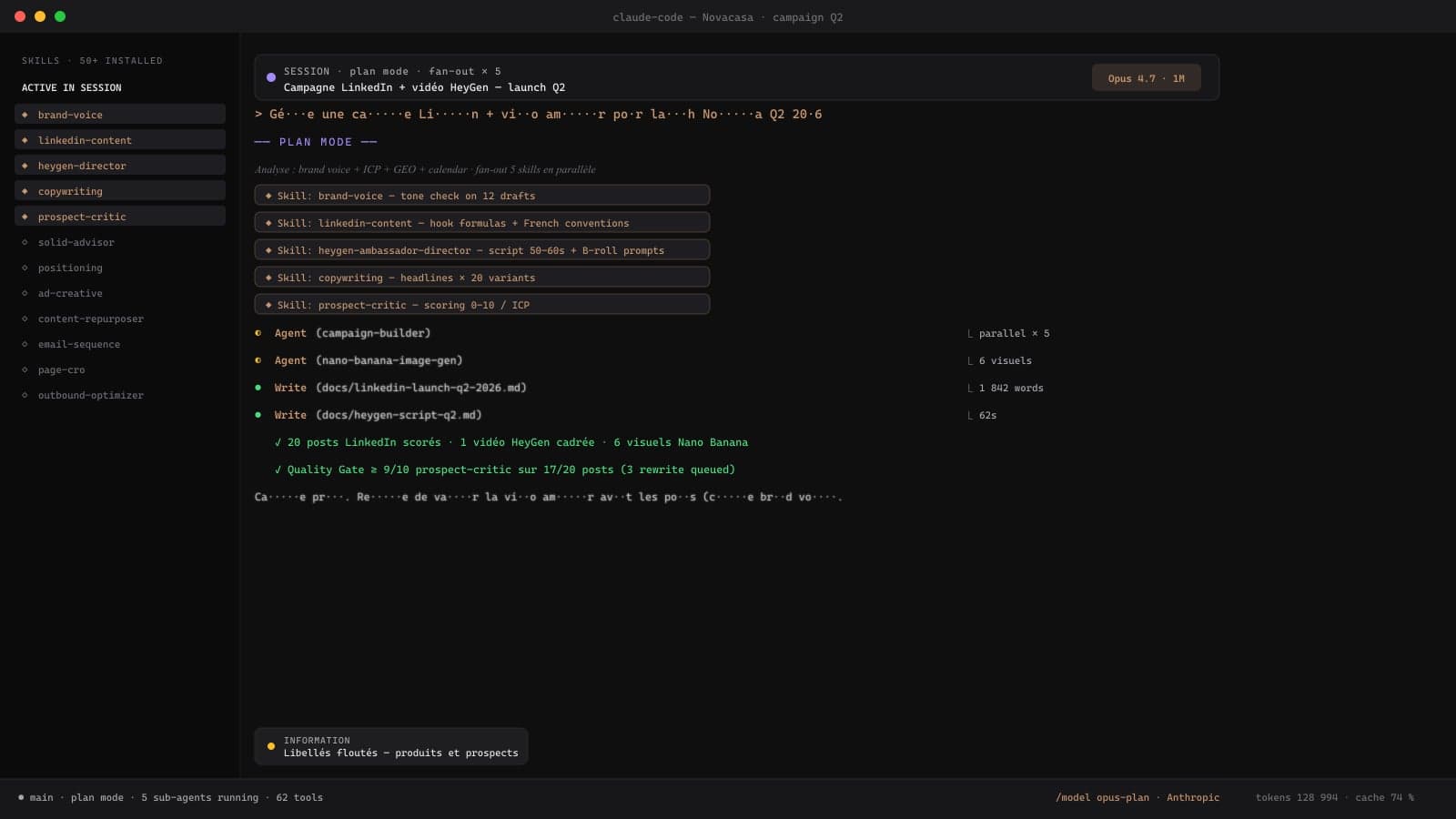Viewport: 1456px width, 819px height.
Task: Click /model opus-plan in status bar
Action: coord(1102,797)
